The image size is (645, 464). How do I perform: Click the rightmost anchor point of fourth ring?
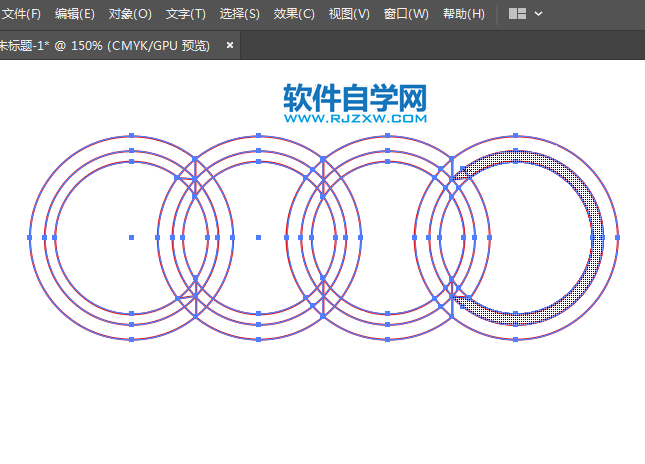617,237
